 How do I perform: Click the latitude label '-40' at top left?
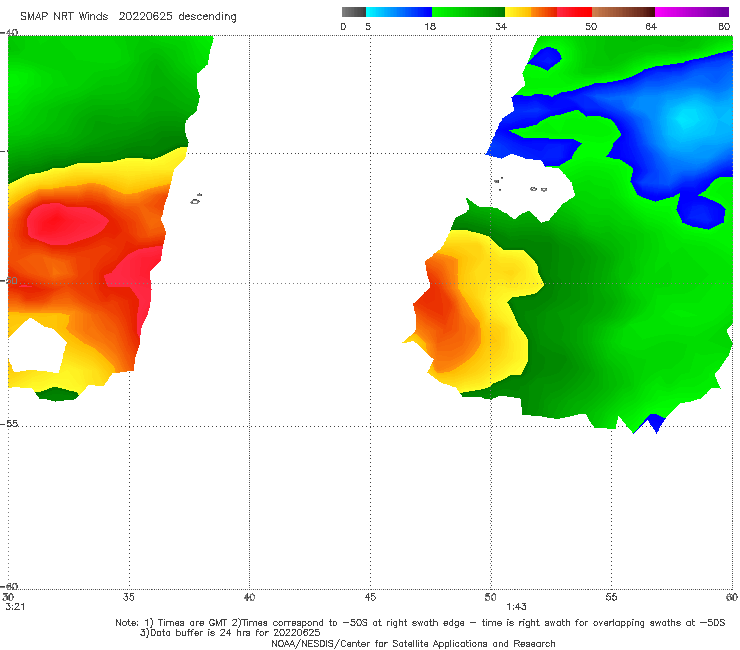(10, 33)
